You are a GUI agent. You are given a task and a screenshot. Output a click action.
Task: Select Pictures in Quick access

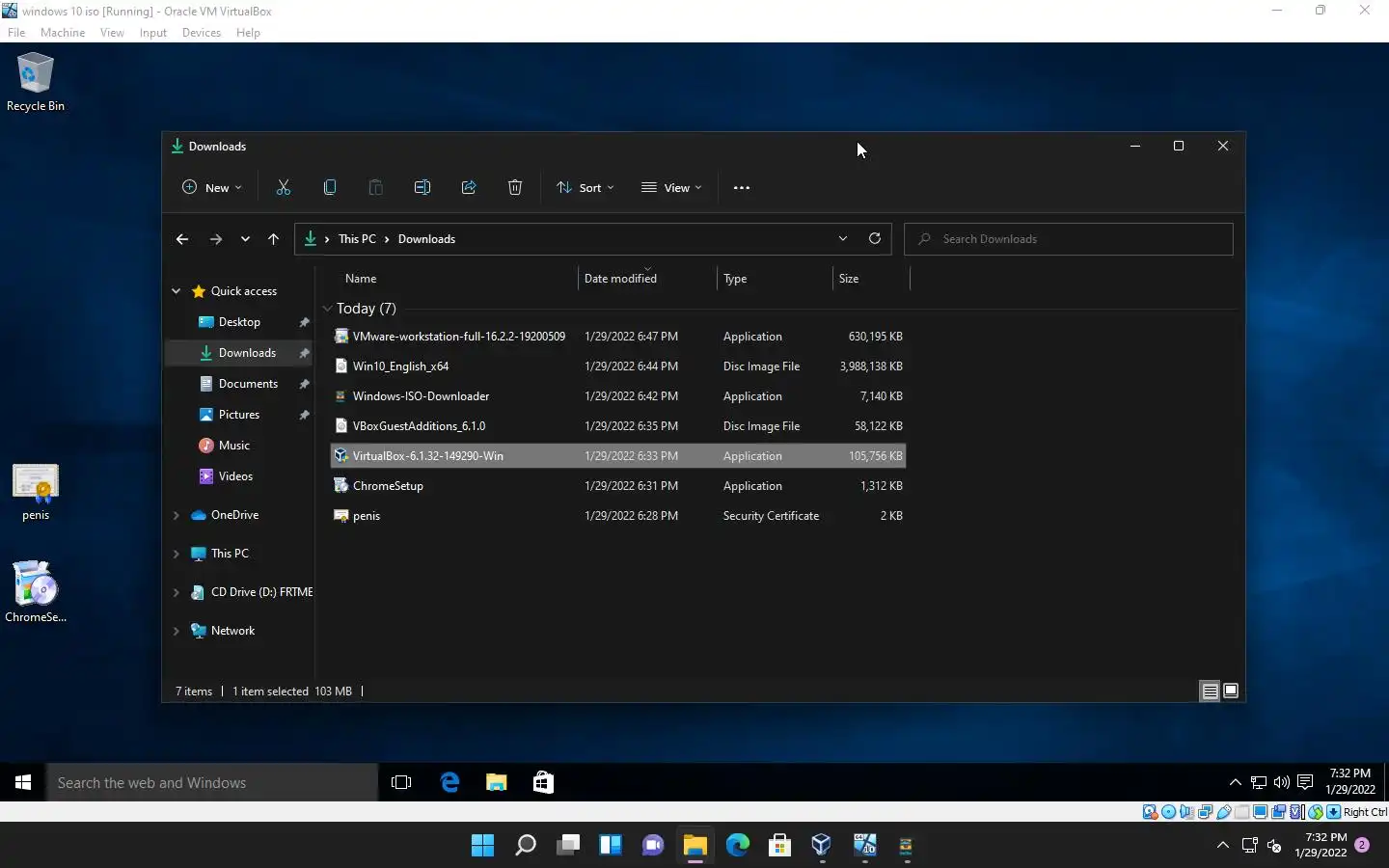click(x=239, y=415)
